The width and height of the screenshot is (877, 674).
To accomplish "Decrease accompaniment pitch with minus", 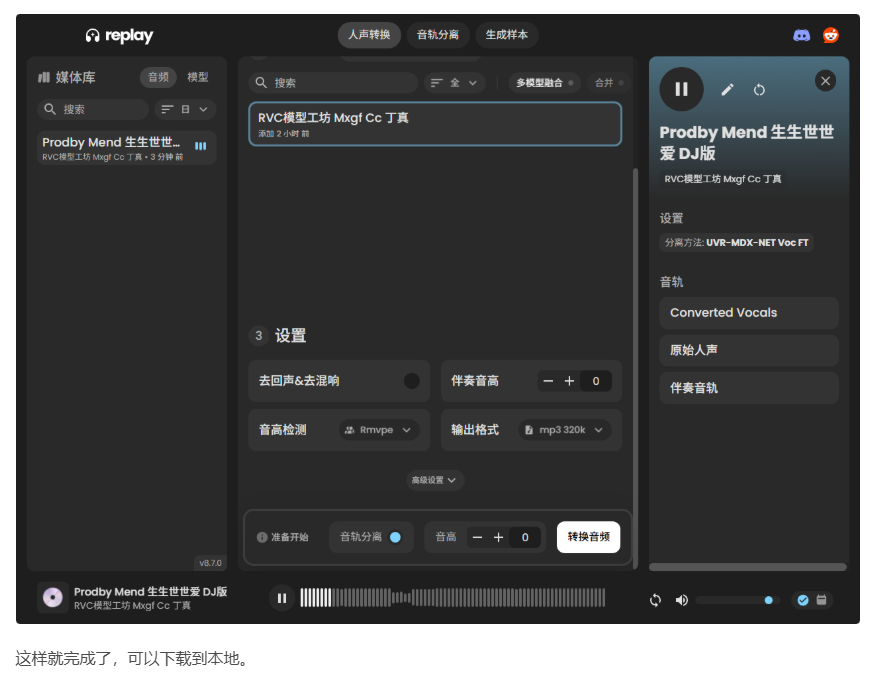I will (x=548, y=381).
